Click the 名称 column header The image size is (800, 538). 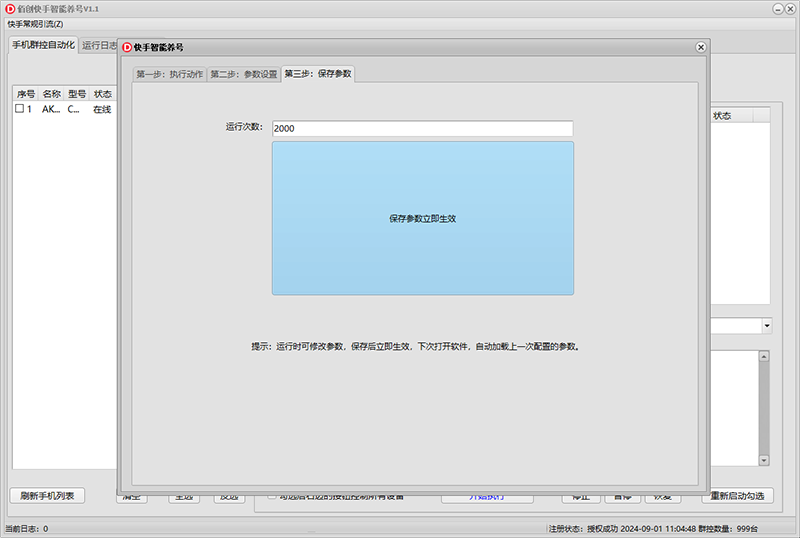pyautogui.click(x=52, y=94)
